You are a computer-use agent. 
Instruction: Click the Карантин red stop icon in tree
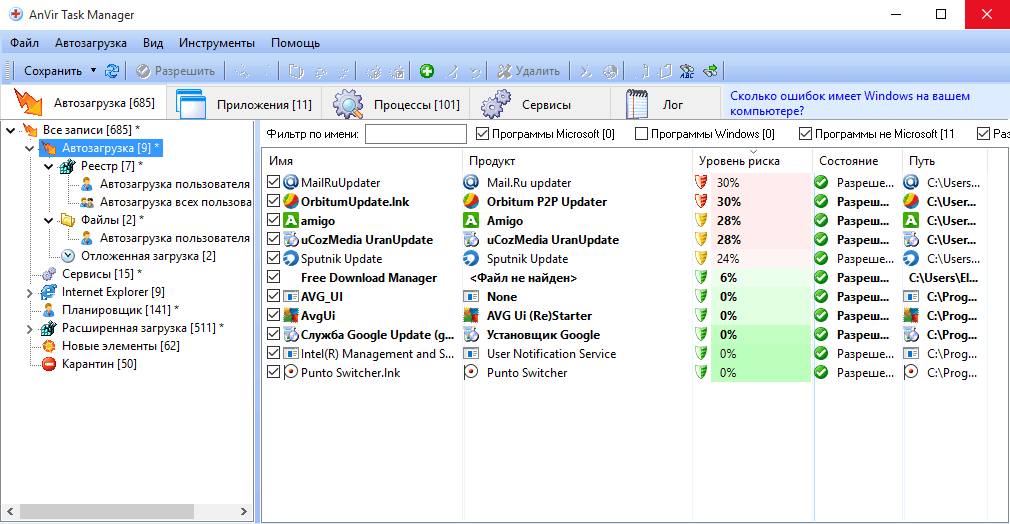(49, 364)
